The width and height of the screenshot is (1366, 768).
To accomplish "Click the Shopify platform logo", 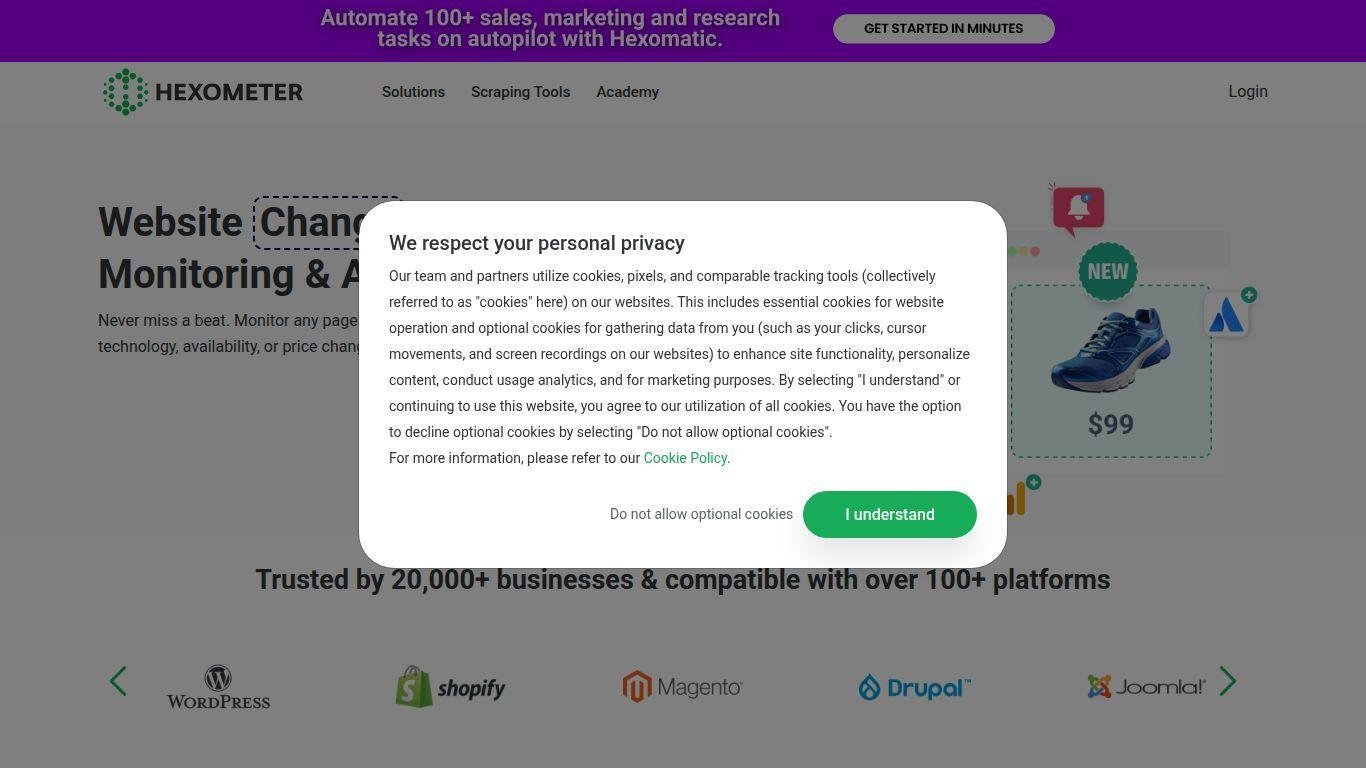I will (450, 687).
